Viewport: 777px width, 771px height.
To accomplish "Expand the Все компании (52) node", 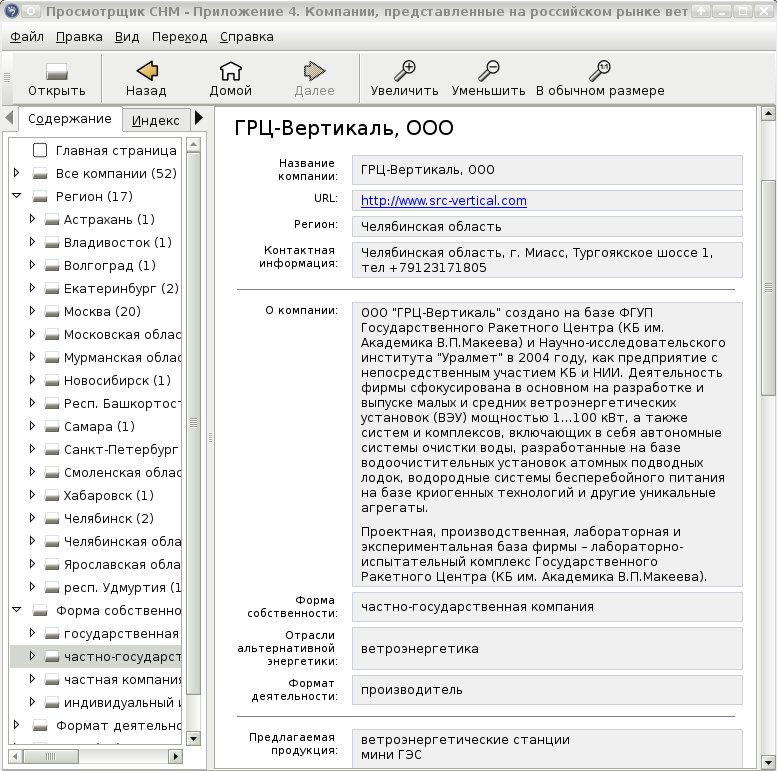I will [x=16, y=173].
